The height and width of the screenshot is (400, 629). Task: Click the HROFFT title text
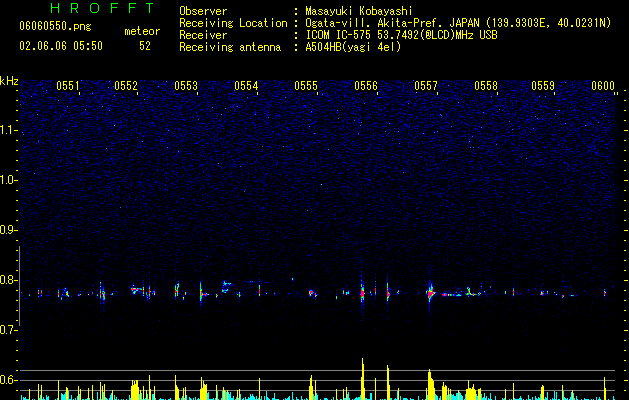pyautogui.click(x=103, y=8)
